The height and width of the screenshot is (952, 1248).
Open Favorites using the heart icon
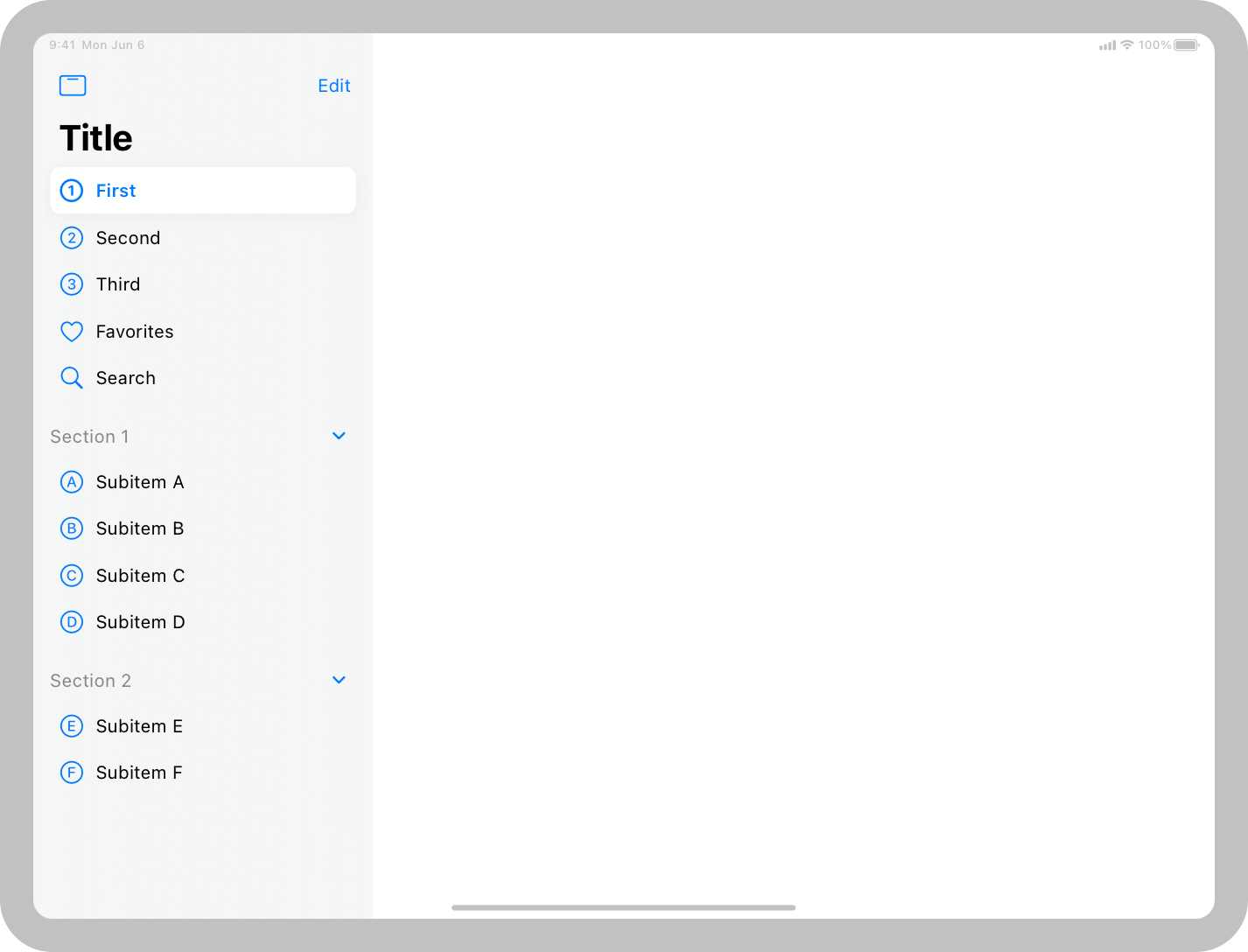click(72, 331)
